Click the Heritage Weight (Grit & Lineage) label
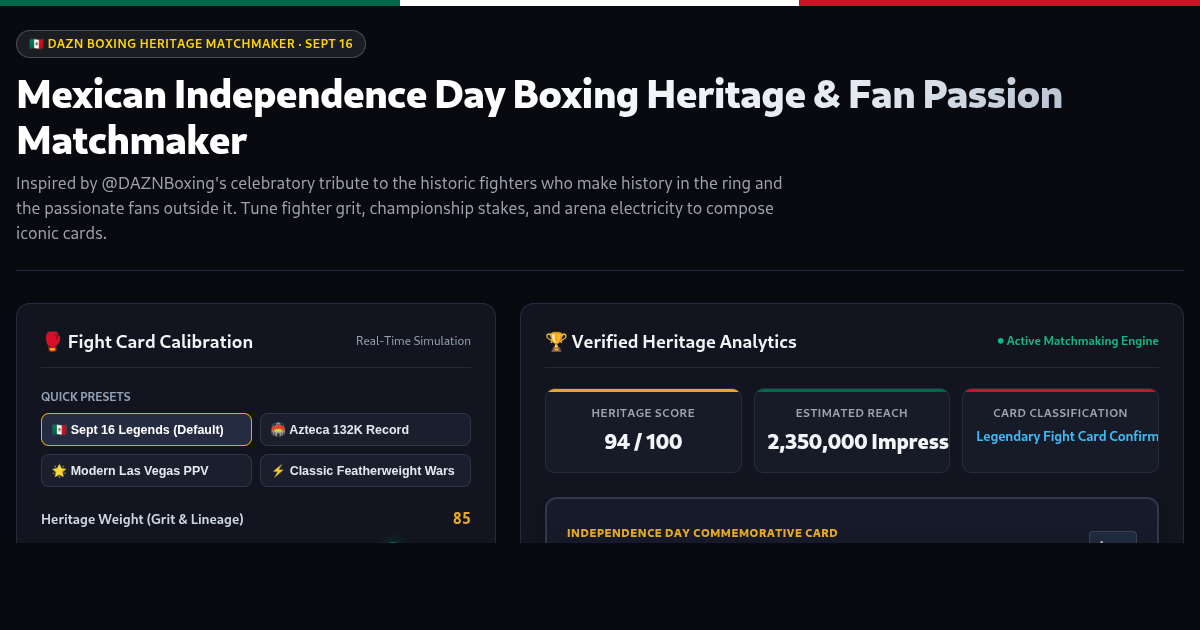 [142, 519]
